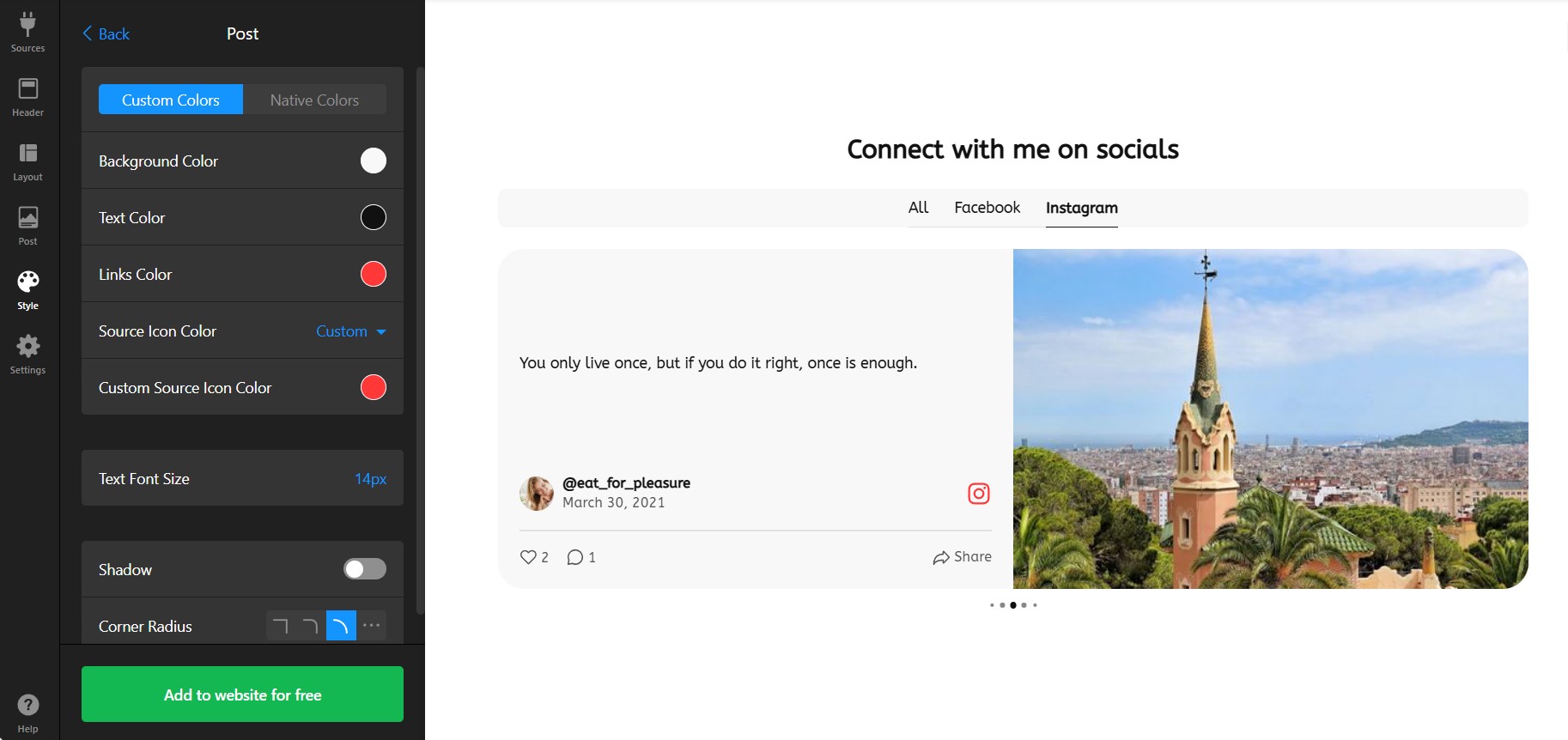
Task: Click the comment bubble icon
Action: [x=574, y=557]
